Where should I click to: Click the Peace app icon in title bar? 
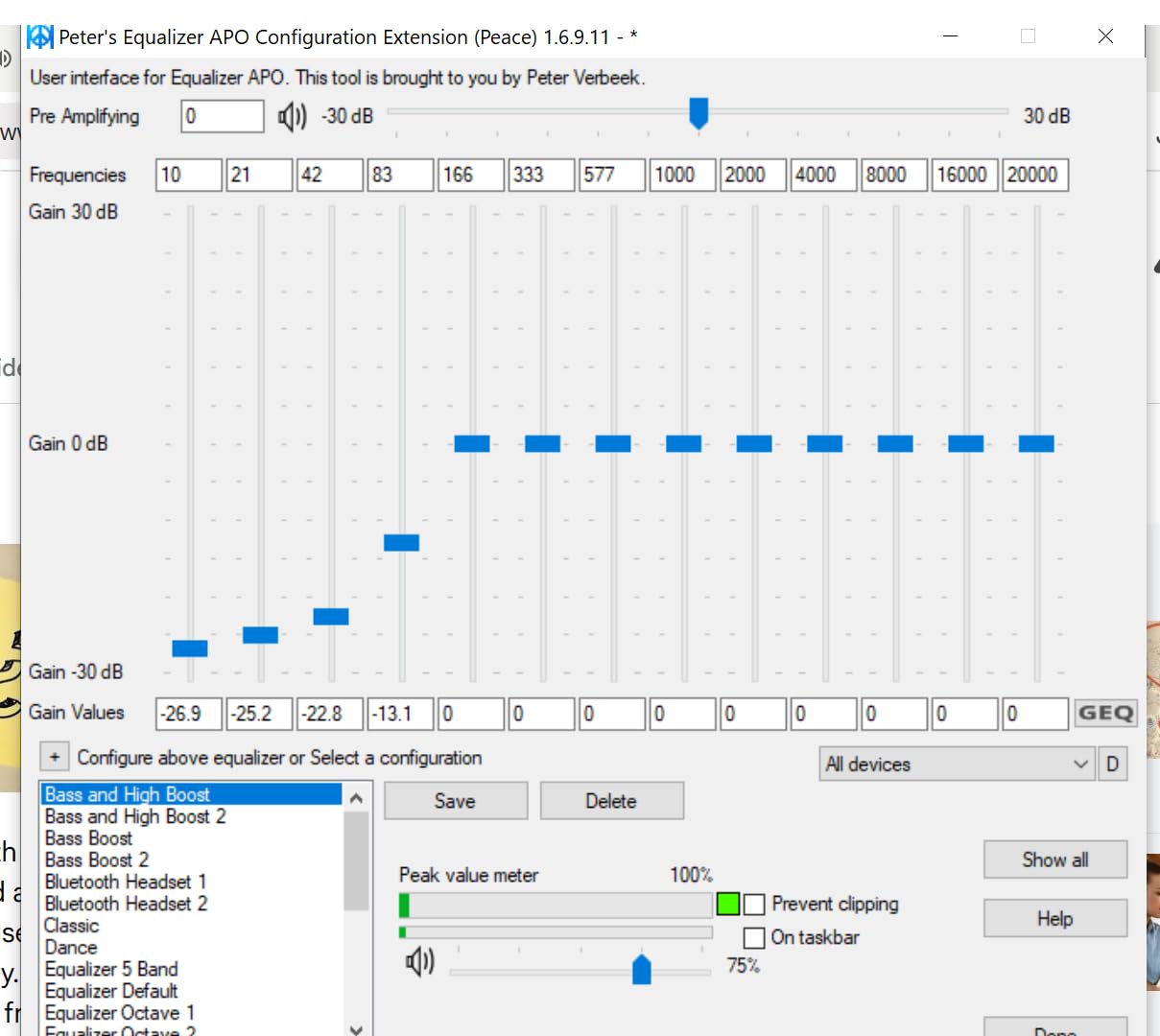[x=40, y=37]
